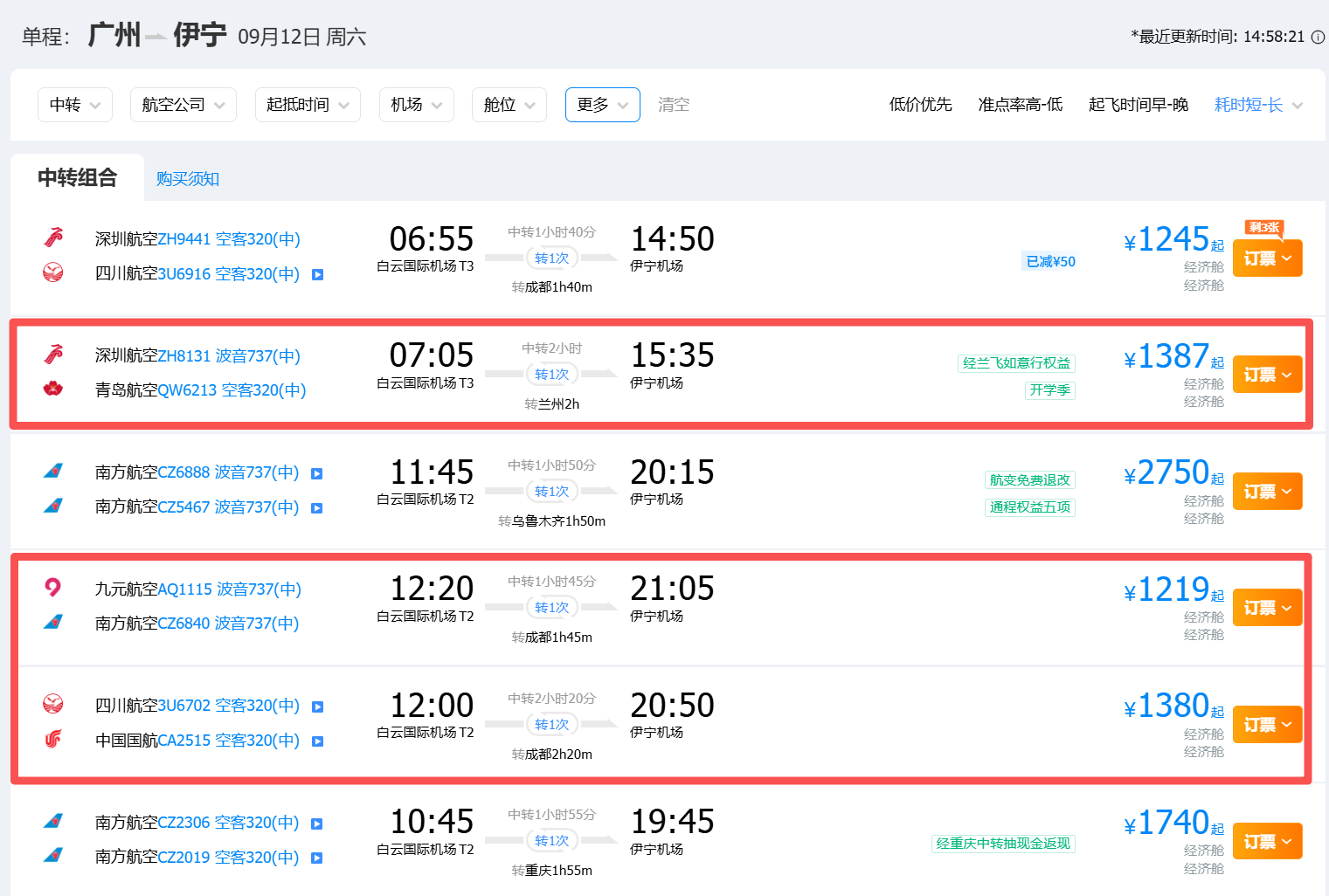Click the info icon beside the last update time

tap(1319, 37)
